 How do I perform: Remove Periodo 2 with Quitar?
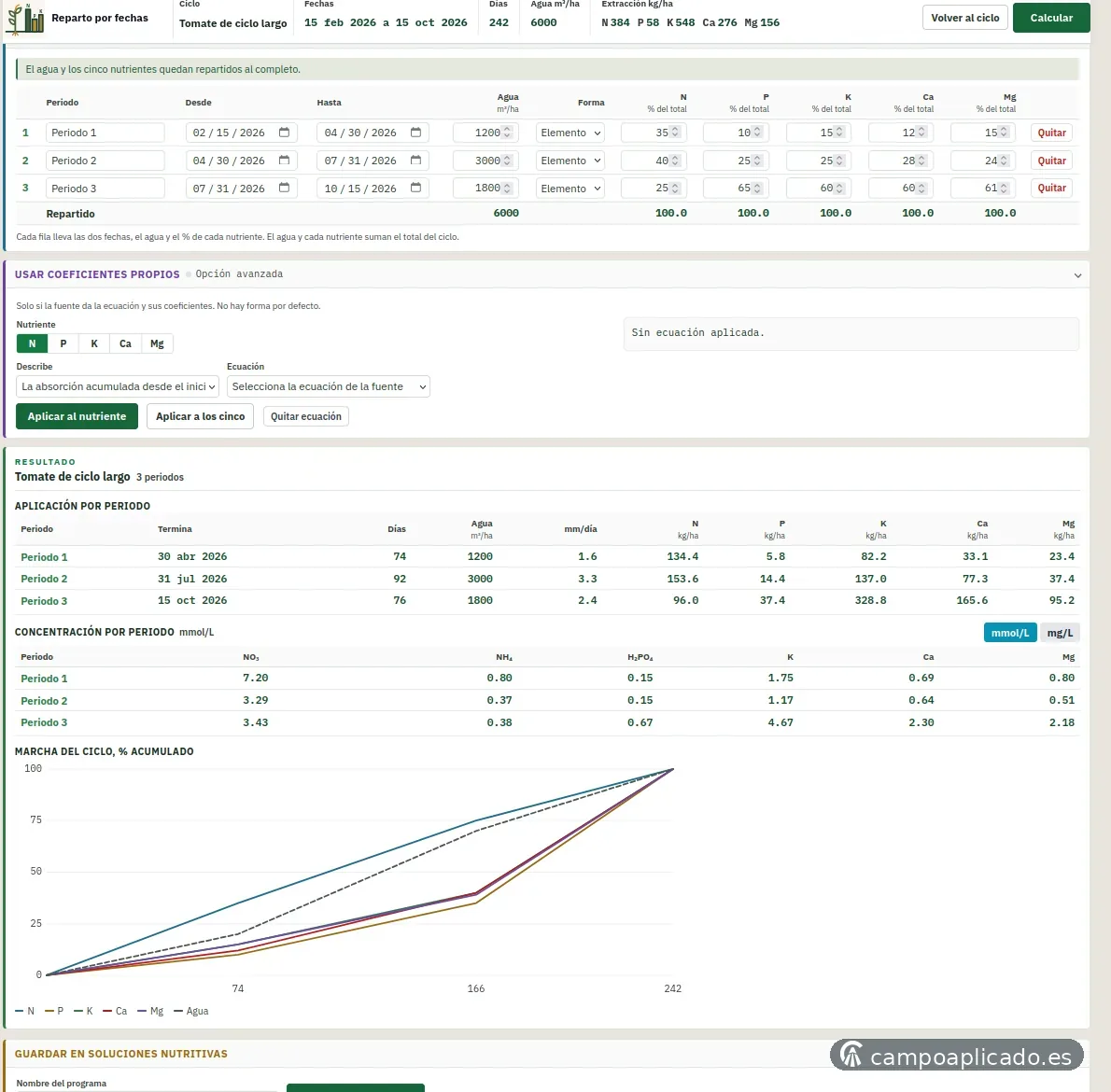(1051, 161)
